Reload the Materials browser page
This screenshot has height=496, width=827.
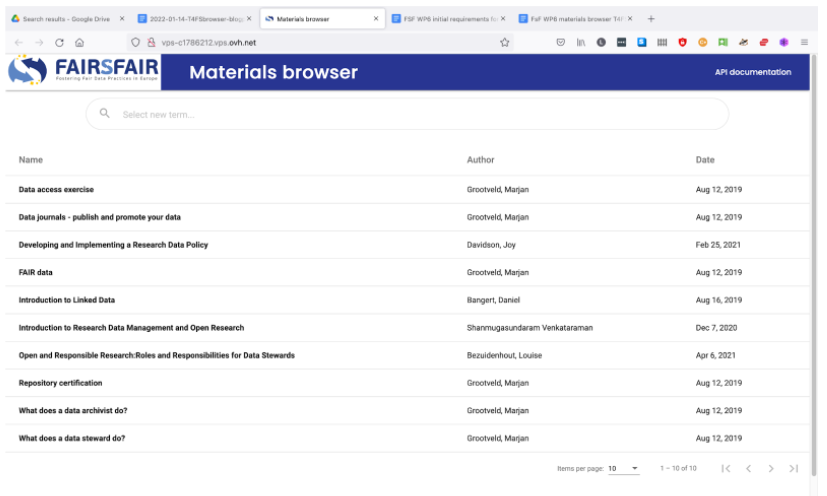59,43
